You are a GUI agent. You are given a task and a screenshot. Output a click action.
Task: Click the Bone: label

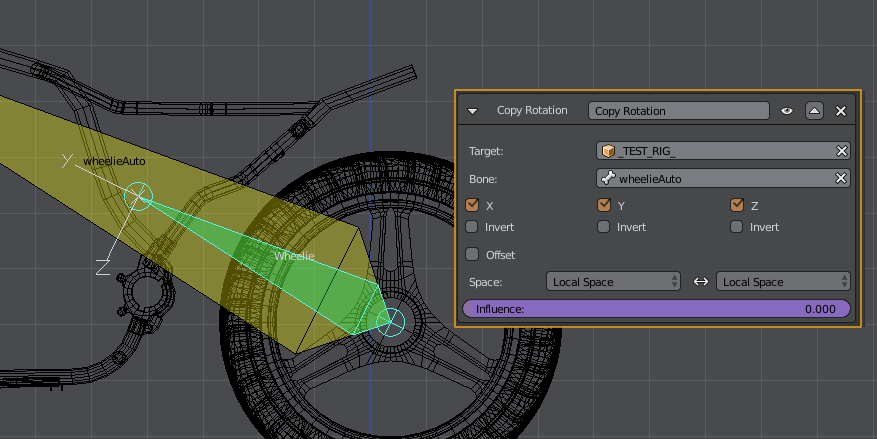(x=483, y=179)
